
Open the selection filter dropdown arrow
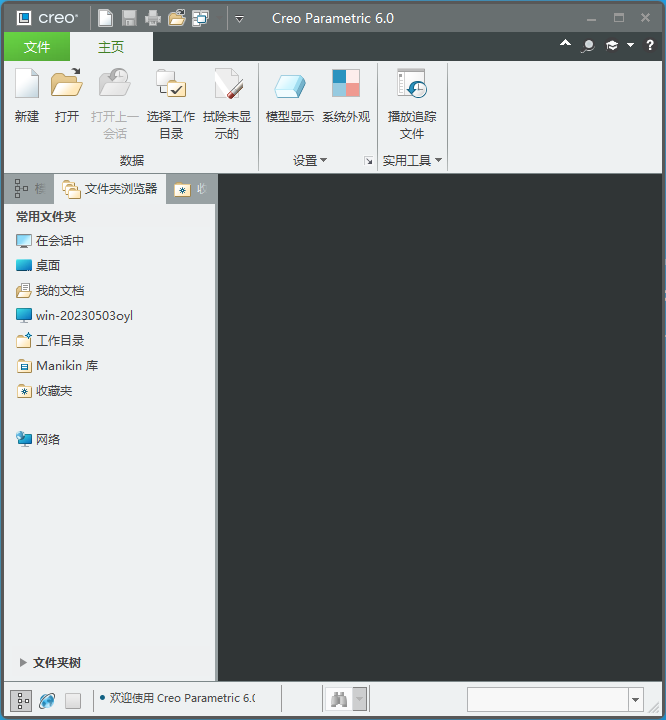636,700
